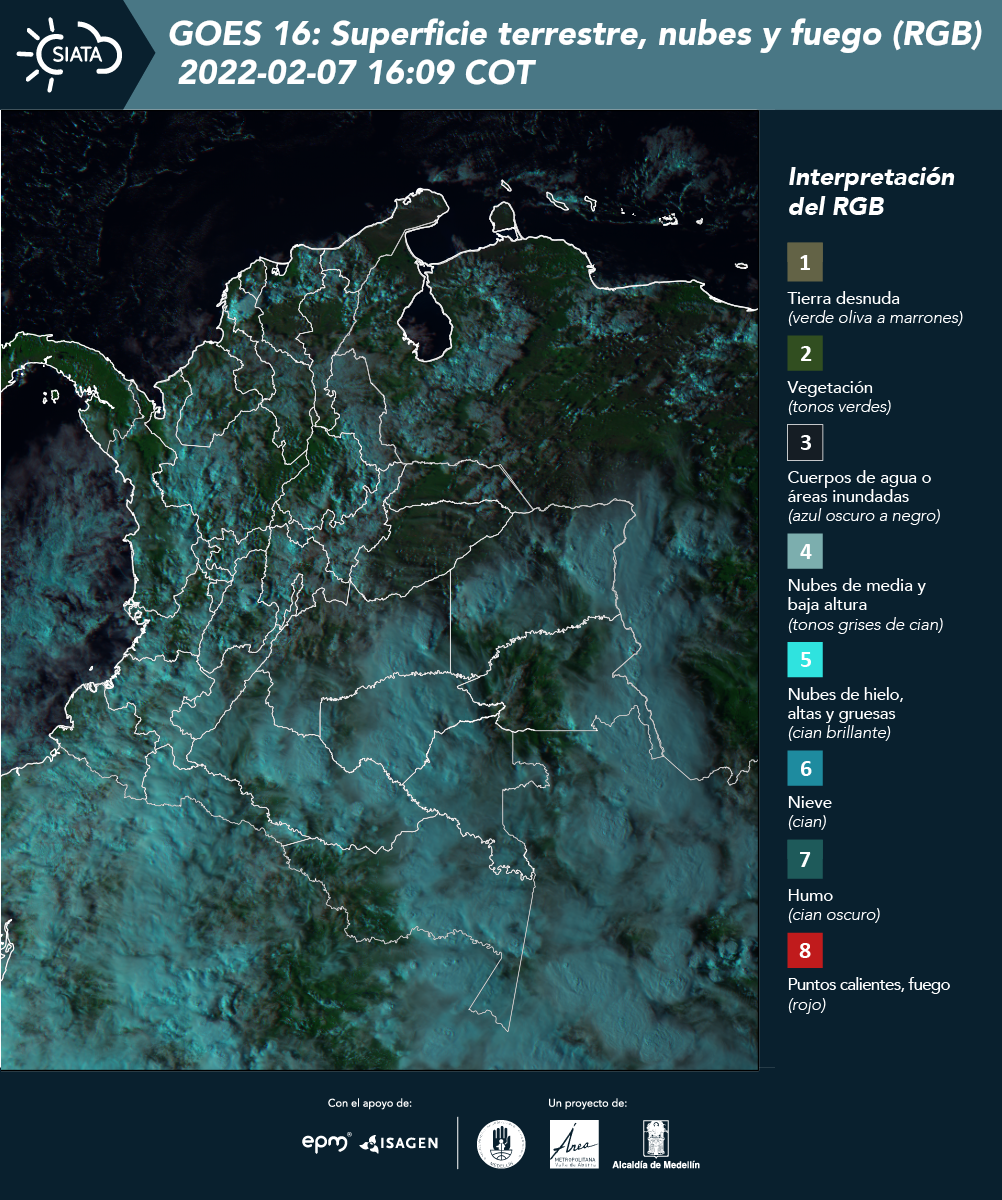Viewport: 1002px width, 1200px height.
Task: Click the "(verde oliva a marrones)" note
Action: click(x=875, y=318)
